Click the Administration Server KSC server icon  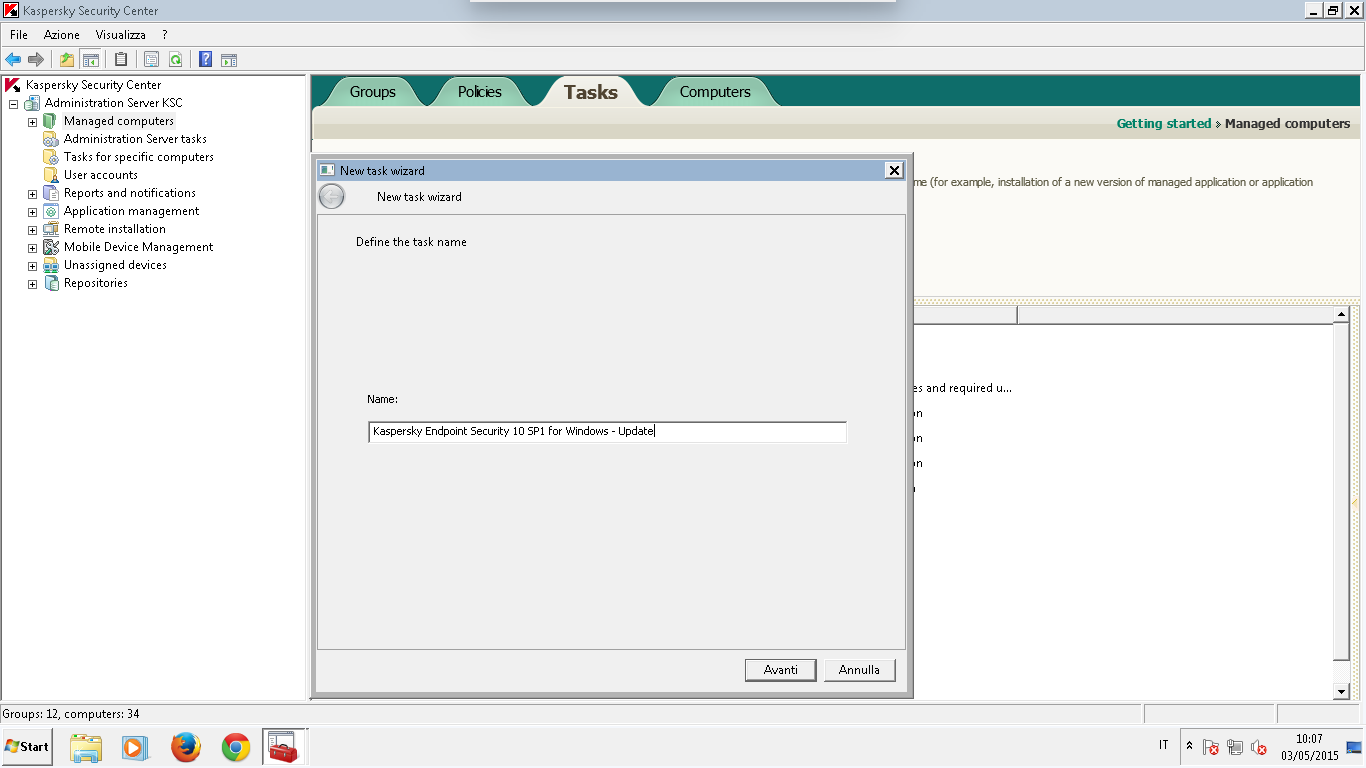tap(33, 103)
